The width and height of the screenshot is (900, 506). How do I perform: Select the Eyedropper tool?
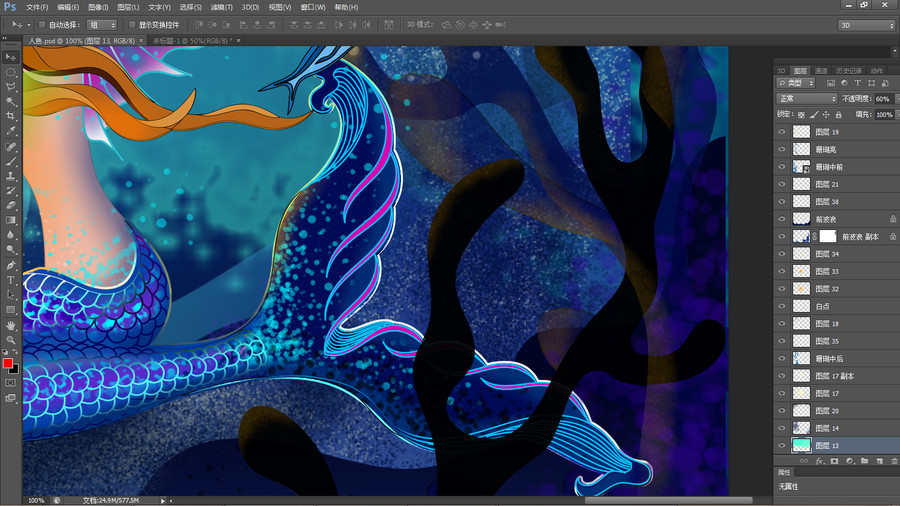click(10, 131)
